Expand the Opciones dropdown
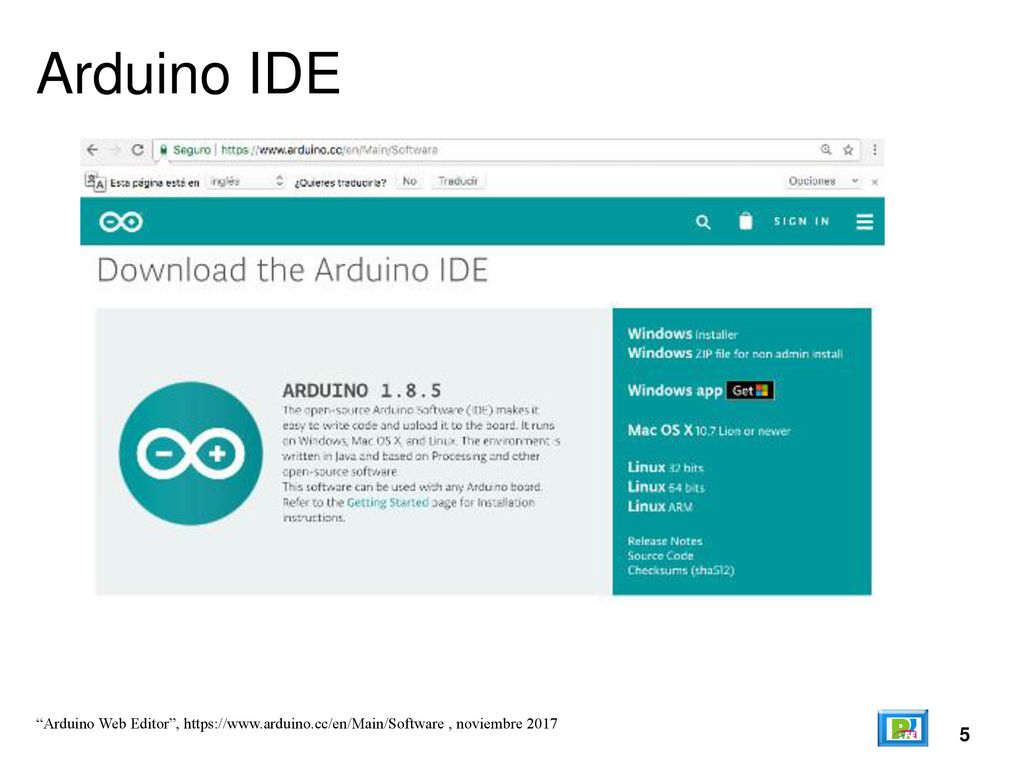This screenshot has width=1024, height=768. click(823, 181)
